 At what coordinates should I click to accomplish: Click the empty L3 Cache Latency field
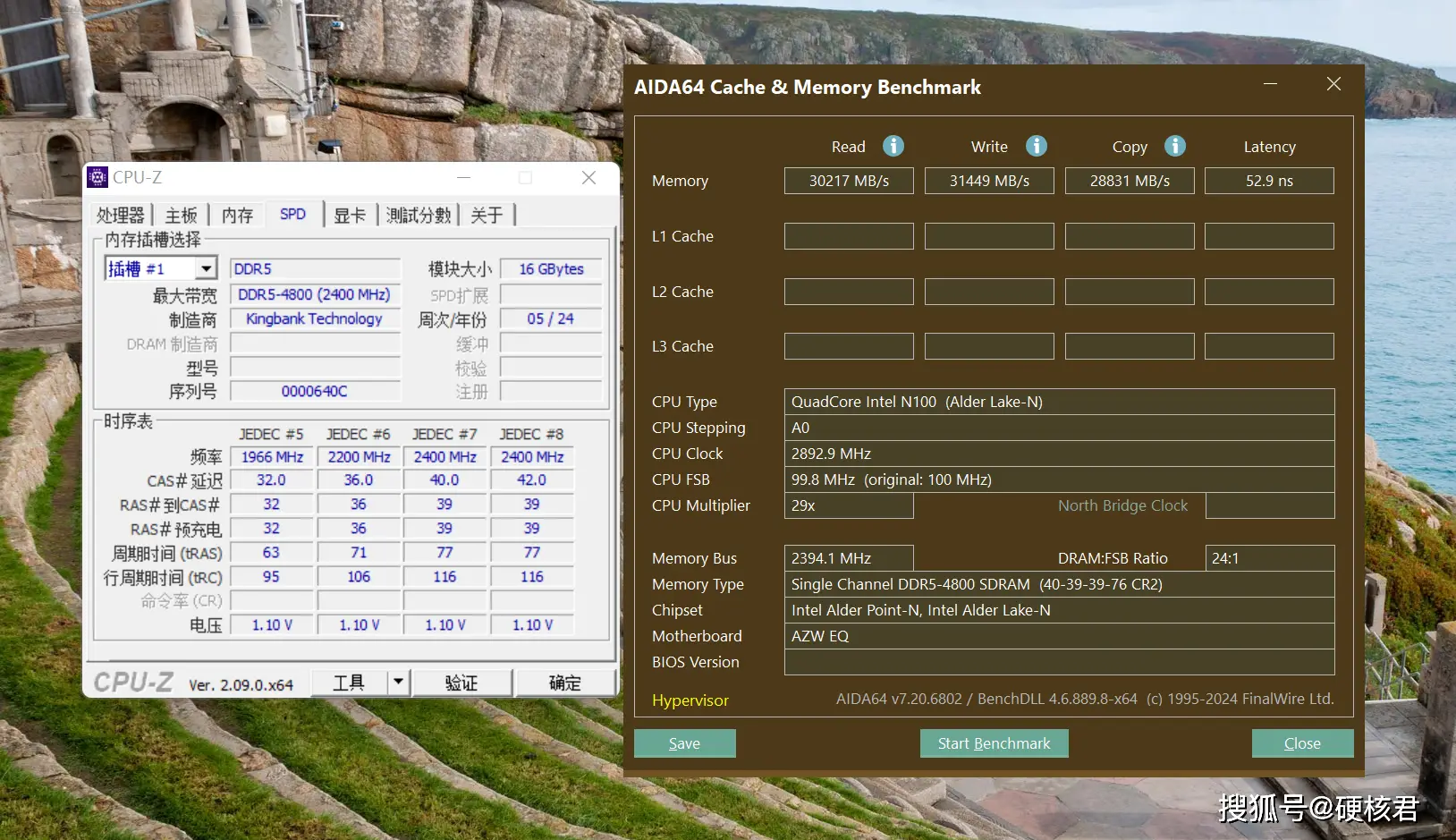tap(1269, 346)
